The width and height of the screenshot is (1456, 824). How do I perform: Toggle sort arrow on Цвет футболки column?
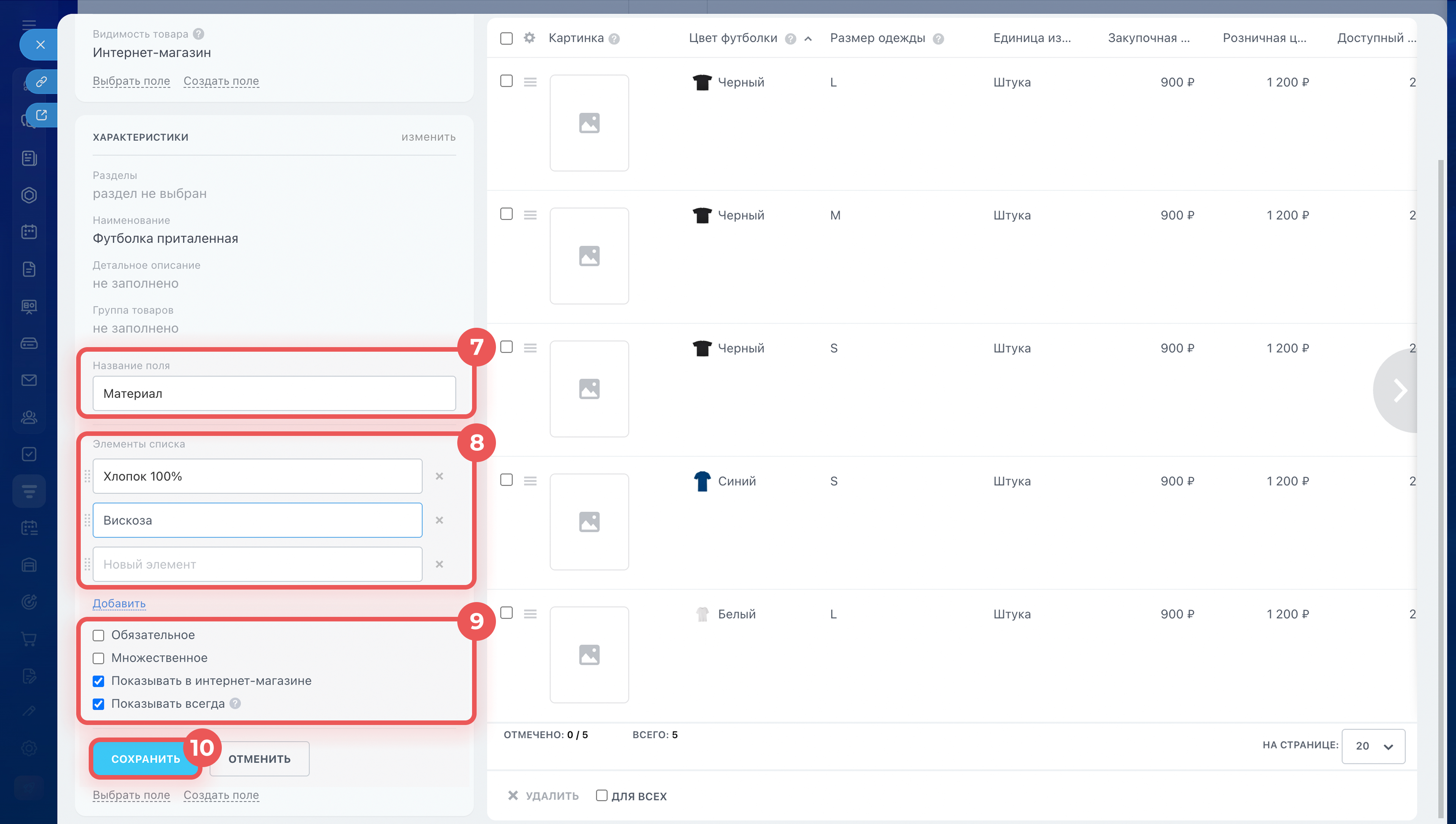808,38
